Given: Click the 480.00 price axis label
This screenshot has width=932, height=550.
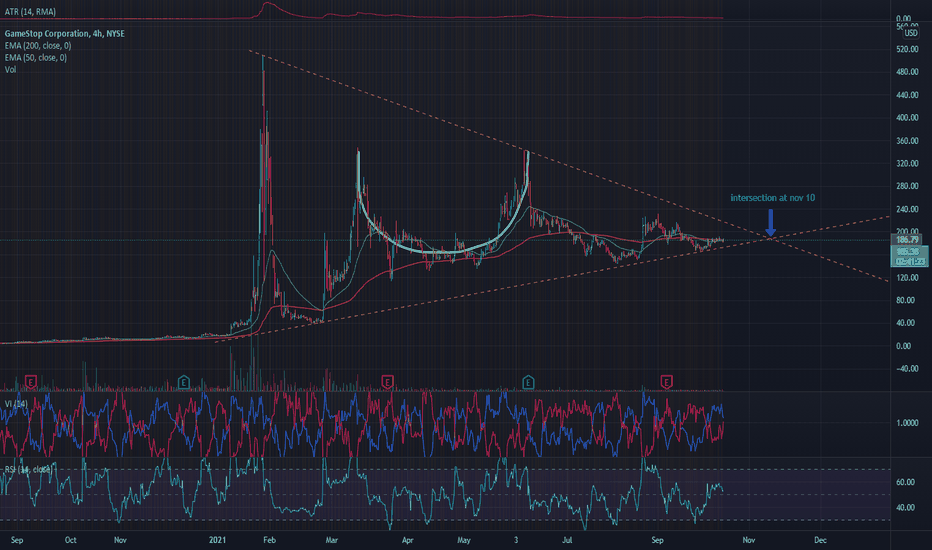Looking at the screenshot, I should pos(907,72).
